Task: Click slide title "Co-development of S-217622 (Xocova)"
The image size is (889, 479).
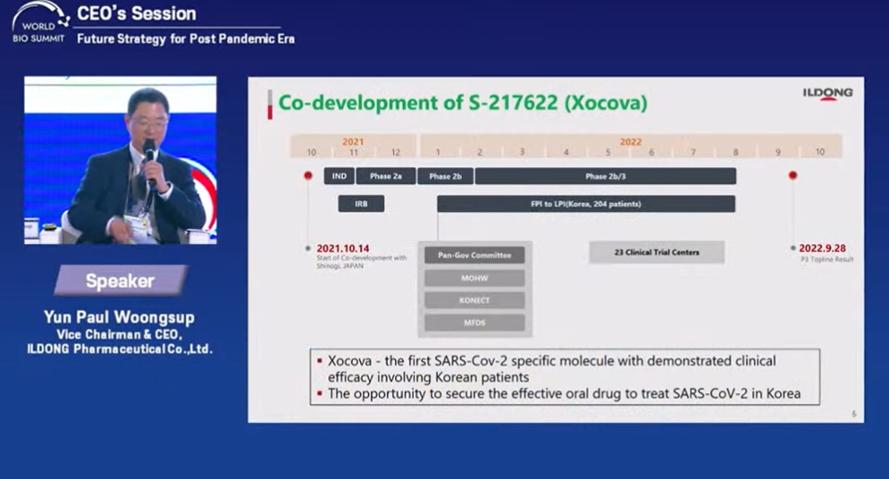Action: click(463, 103)
